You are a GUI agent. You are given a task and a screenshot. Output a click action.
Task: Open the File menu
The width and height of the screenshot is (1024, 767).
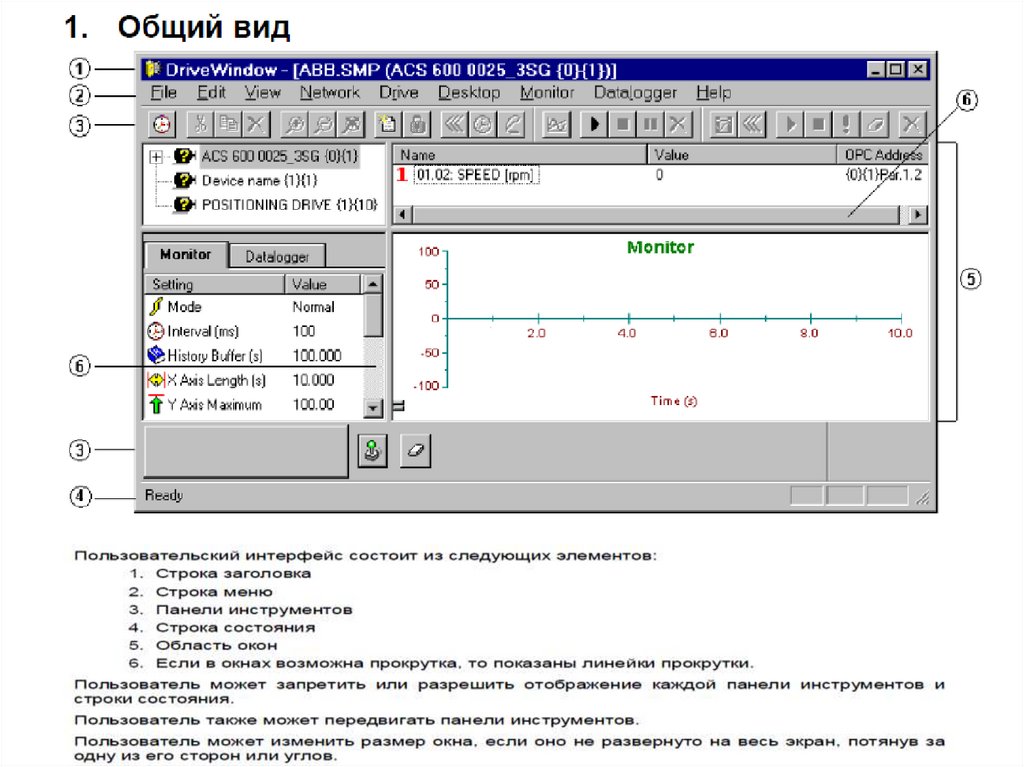tap(163, 93)
